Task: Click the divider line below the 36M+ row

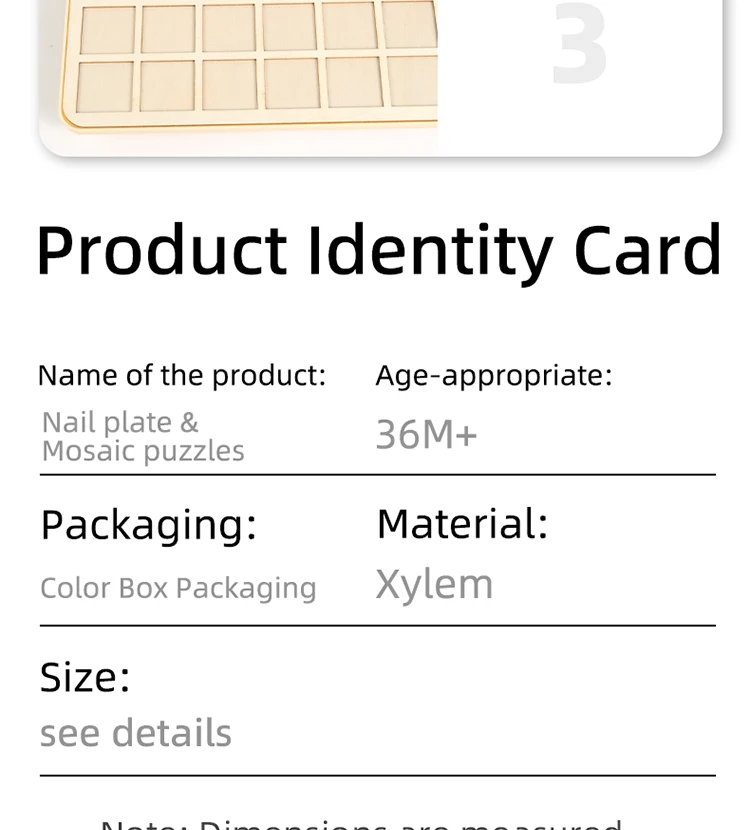Action: 378,475
